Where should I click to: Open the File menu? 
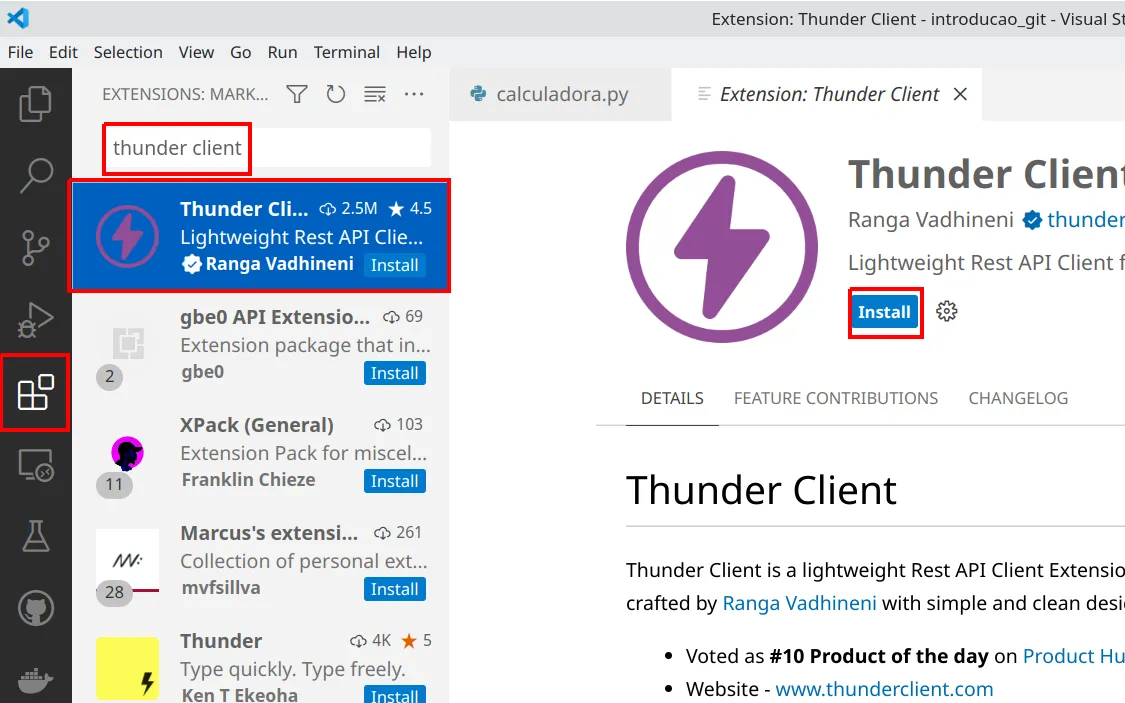[20, 52]
